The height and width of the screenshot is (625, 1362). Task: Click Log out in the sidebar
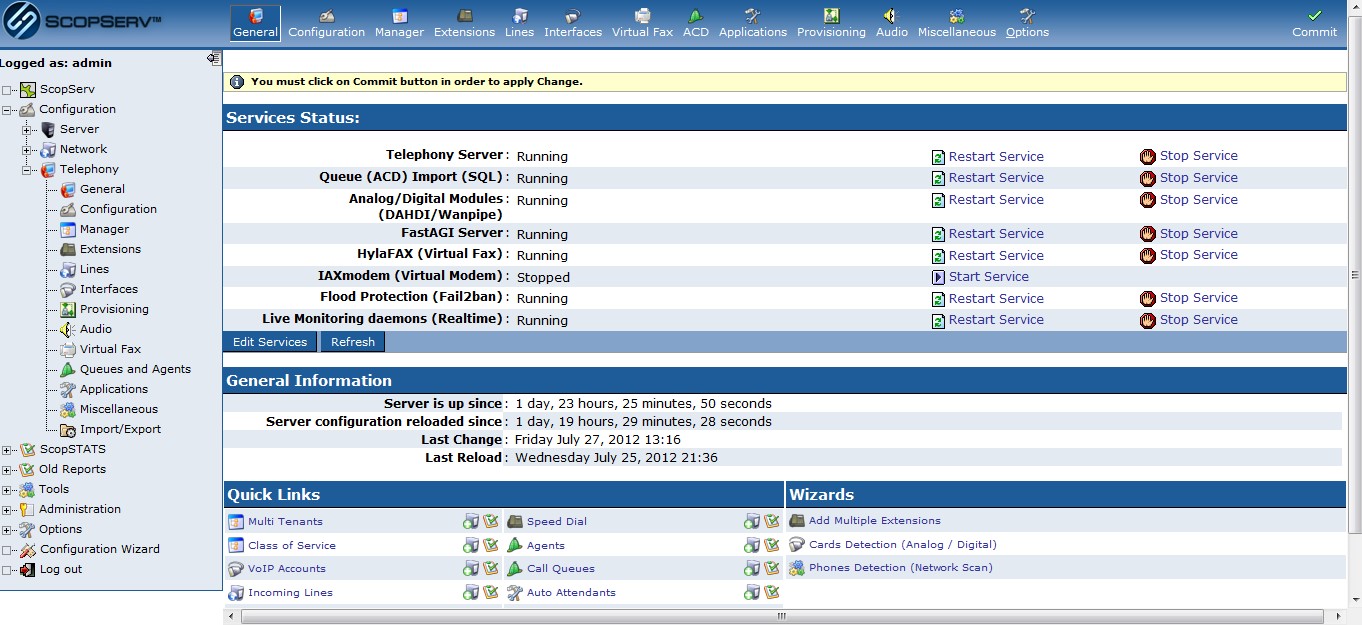[x=61, y=569]
